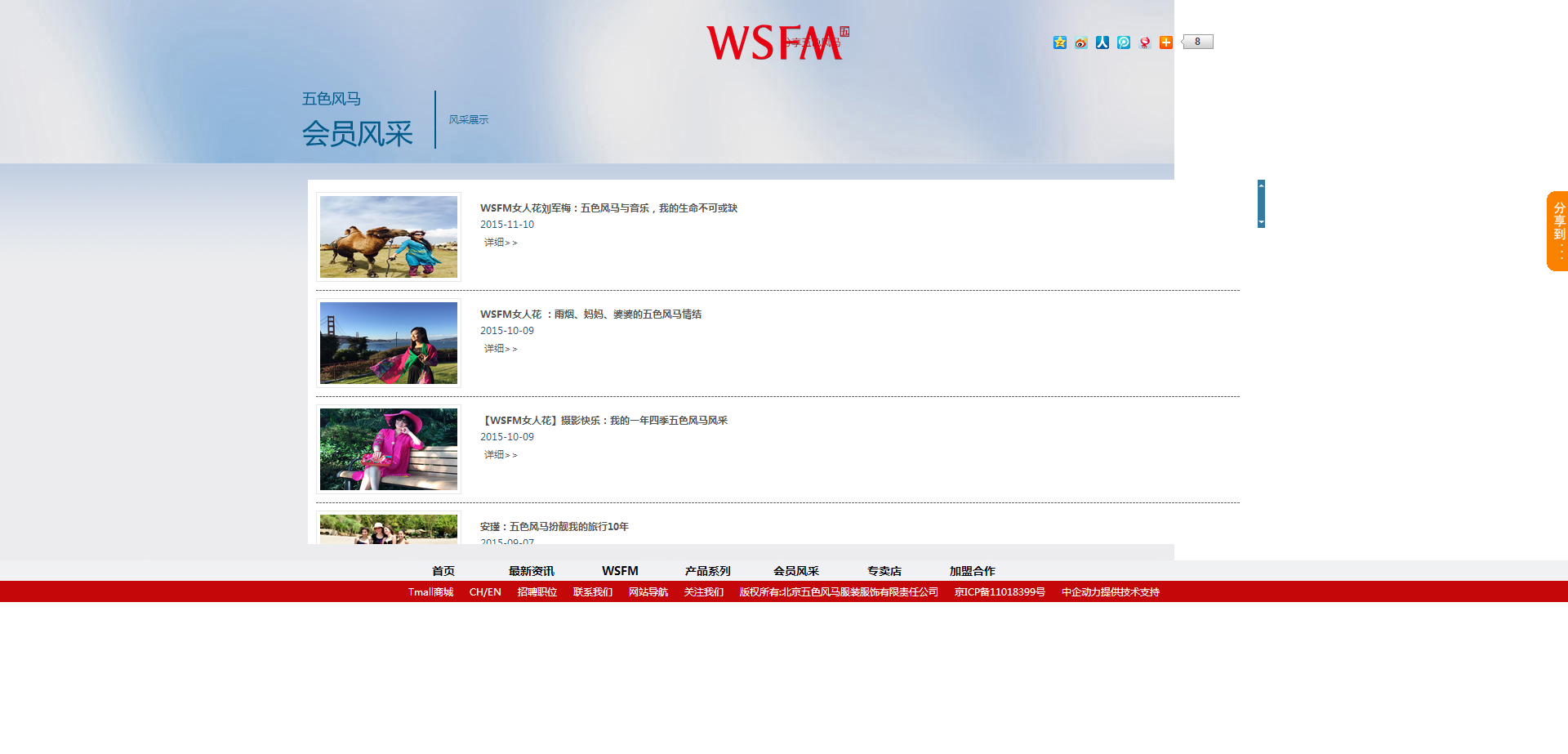Open 最新资讯 navigation item
Image resolution: width=1568 pixels, height=754 pixels.
532,571
